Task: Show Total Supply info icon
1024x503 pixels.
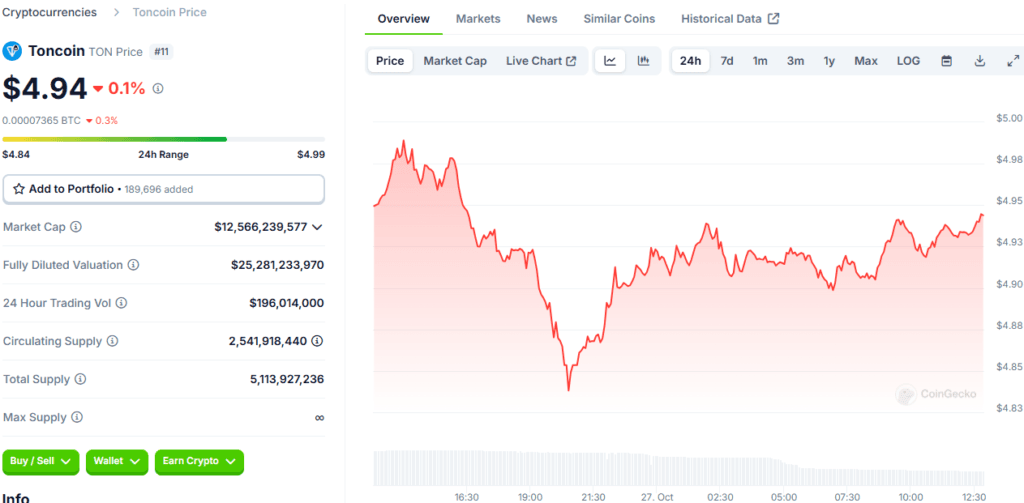Action: [80, 379]
